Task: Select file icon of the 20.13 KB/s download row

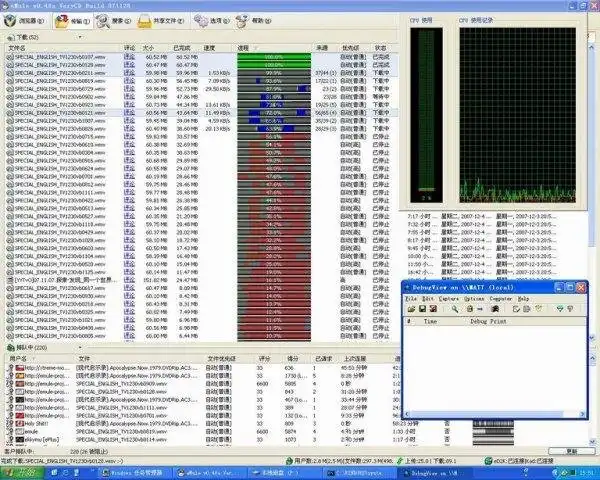Action: (10, 129)
